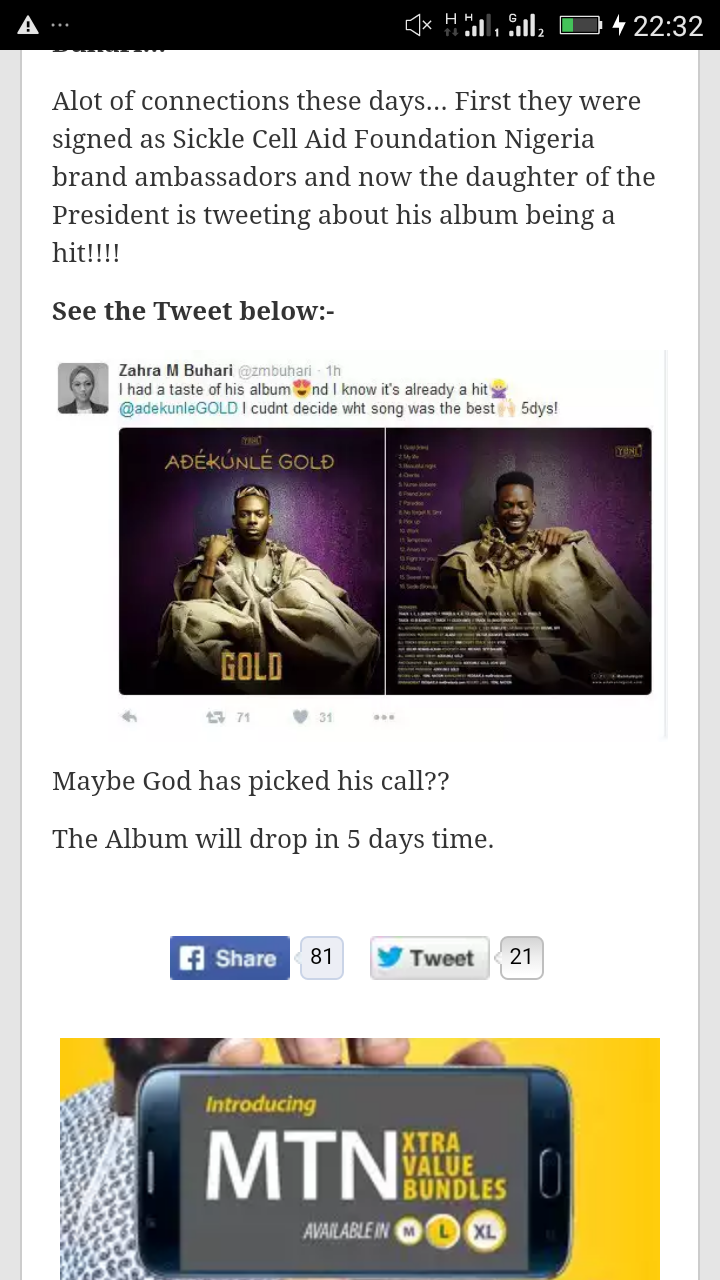Tap the MTN Xtra Value Bundles ad
The width and height of the screenshot is (720, 1280).
(360, 1159)
